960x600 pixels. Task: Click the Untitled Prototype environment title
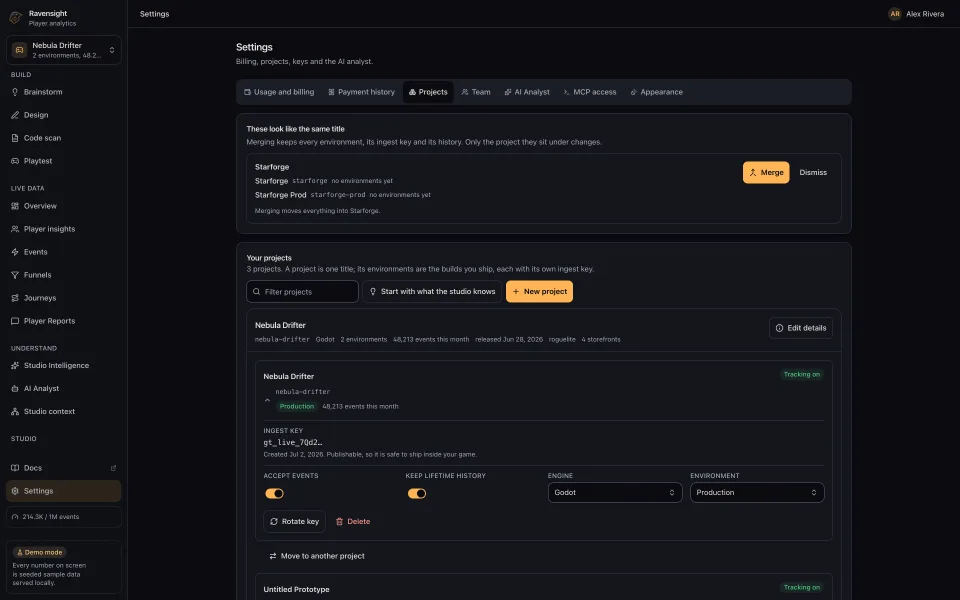[x=296, y=589]
